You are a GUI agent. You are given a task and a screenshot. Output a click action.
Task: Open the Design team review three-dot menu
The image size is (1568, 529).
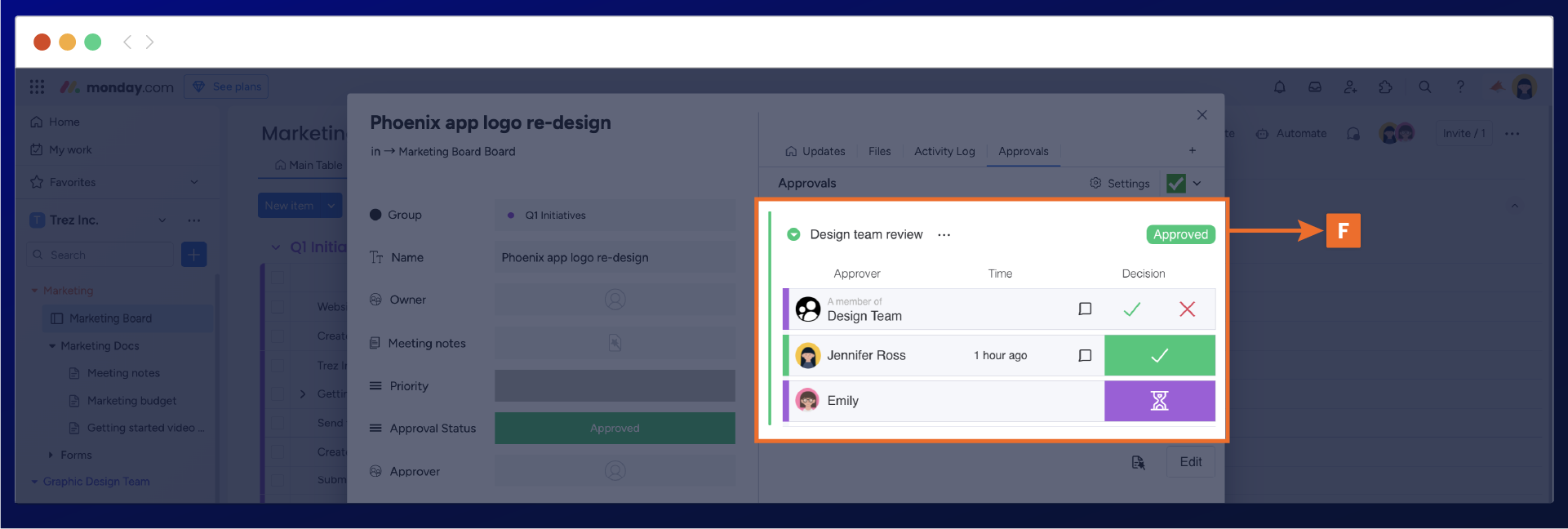tap(944, 235)
